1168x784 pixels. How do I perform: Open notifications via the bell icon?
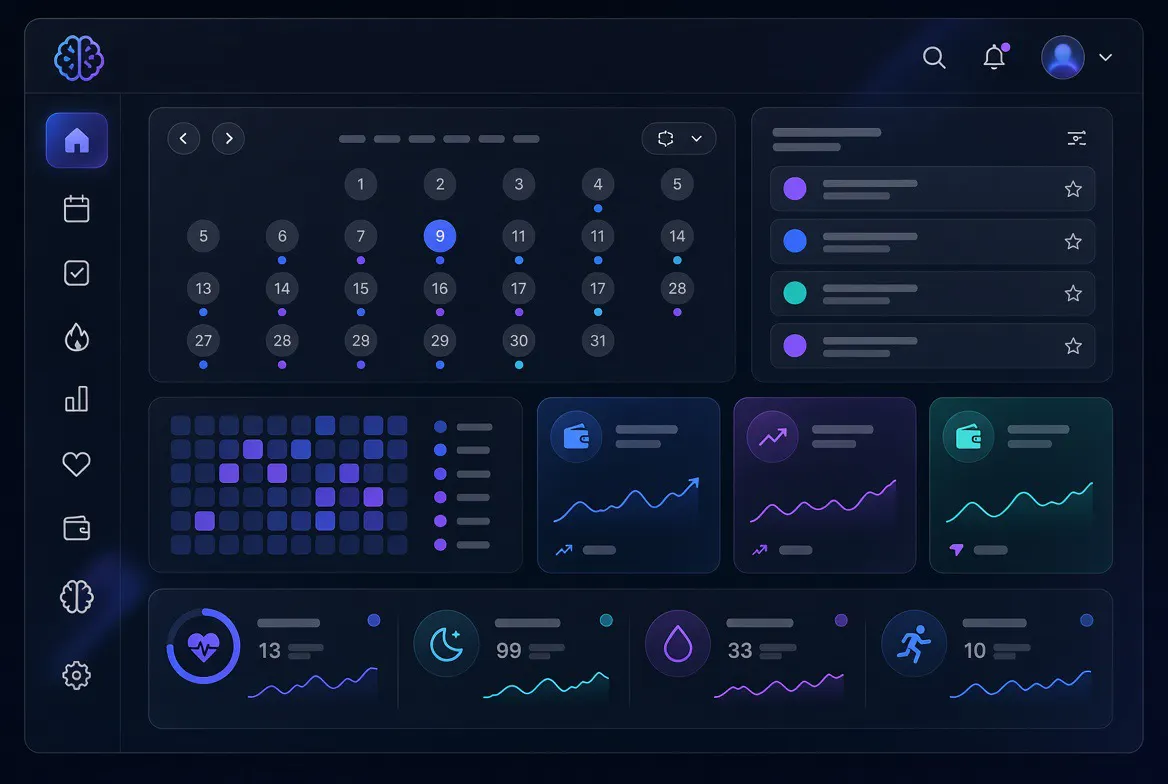point(995,57)
